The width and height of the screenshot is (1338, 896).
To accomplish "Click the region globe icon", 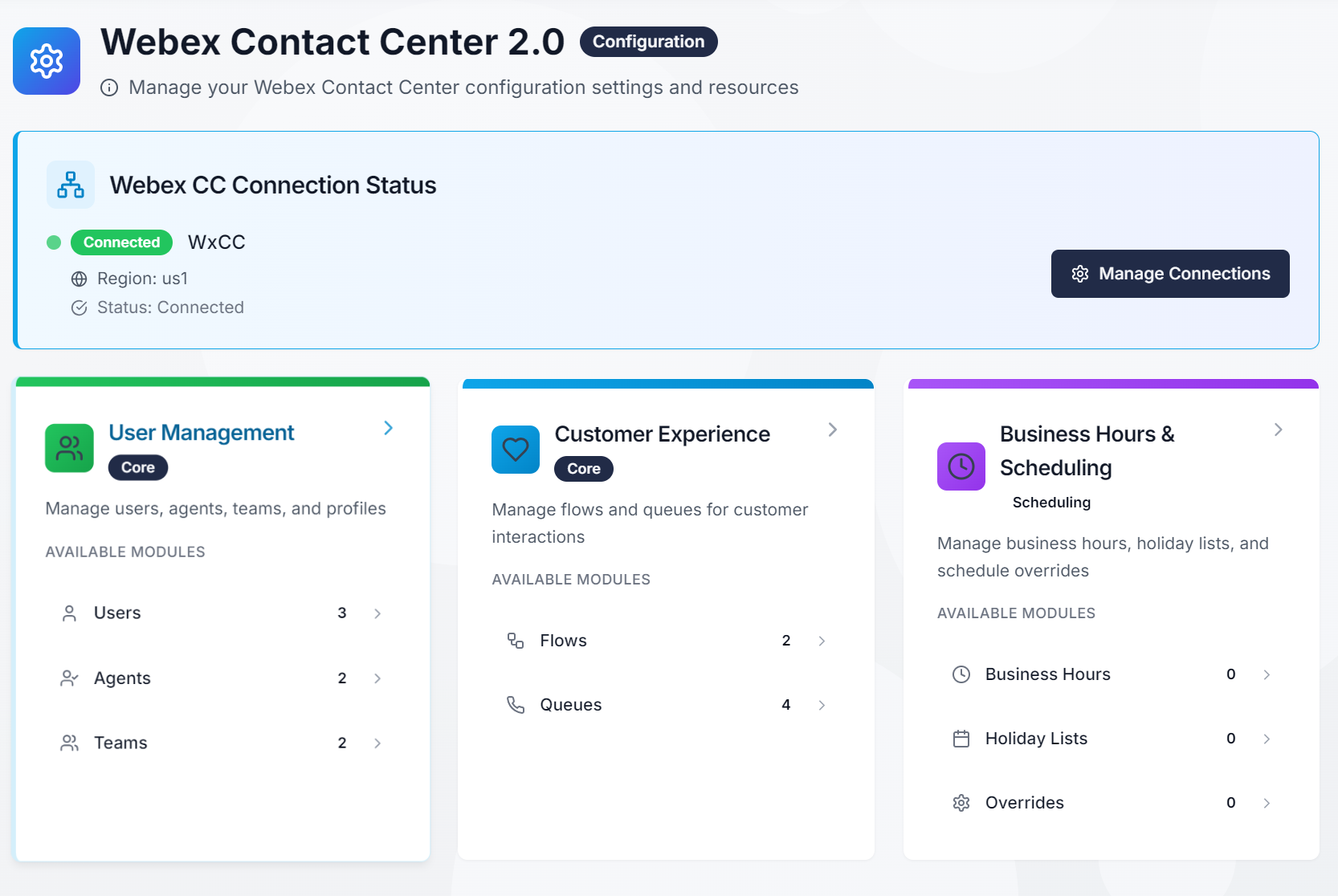I will [79, 279].
